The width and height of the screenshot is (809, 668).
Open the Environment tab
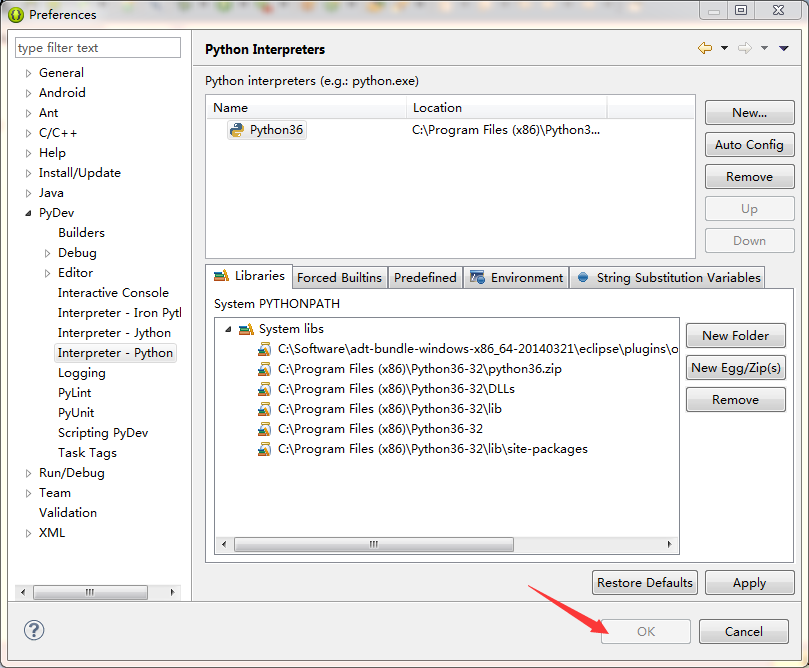click(x=516, y=278)
